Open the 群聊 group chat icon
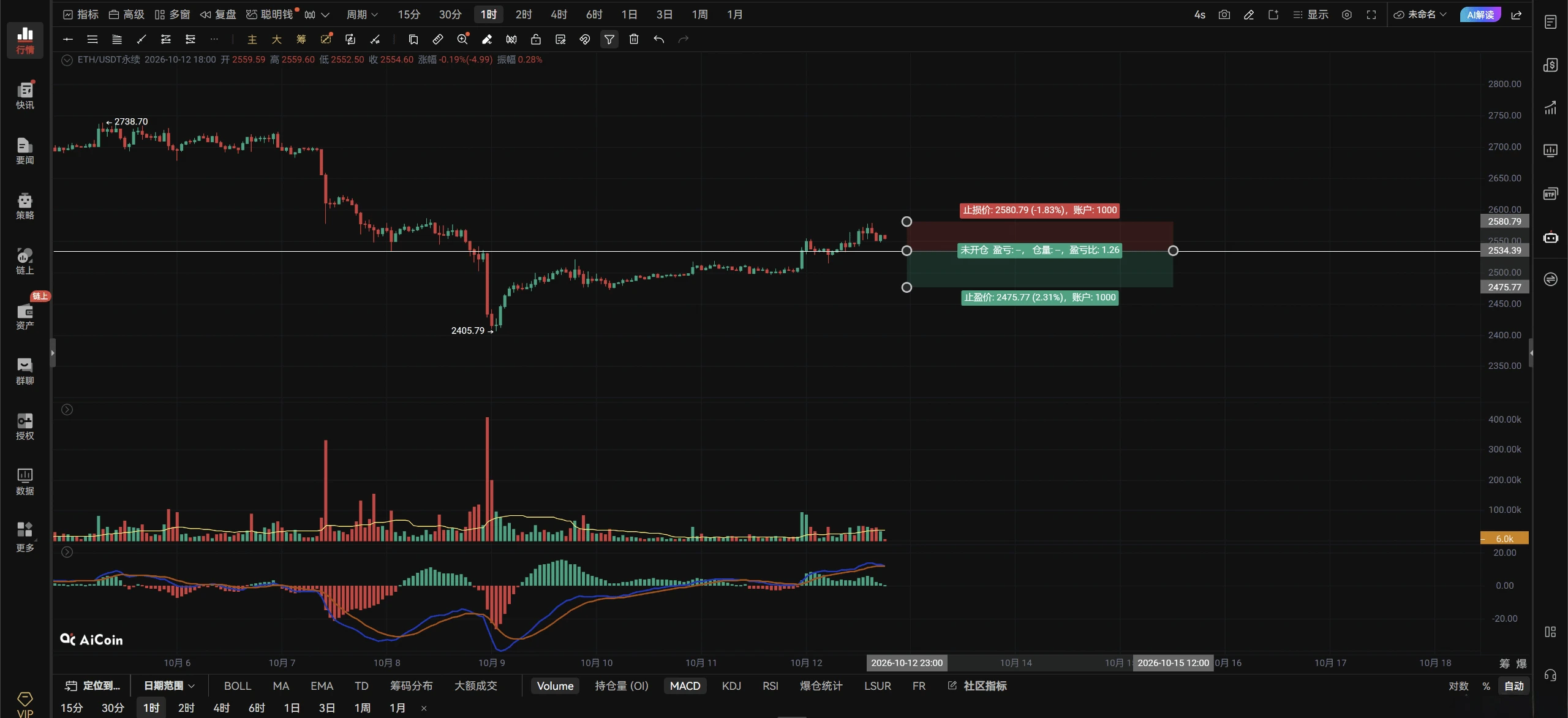Screen dimensions: 1568x718 click(25, 371)
